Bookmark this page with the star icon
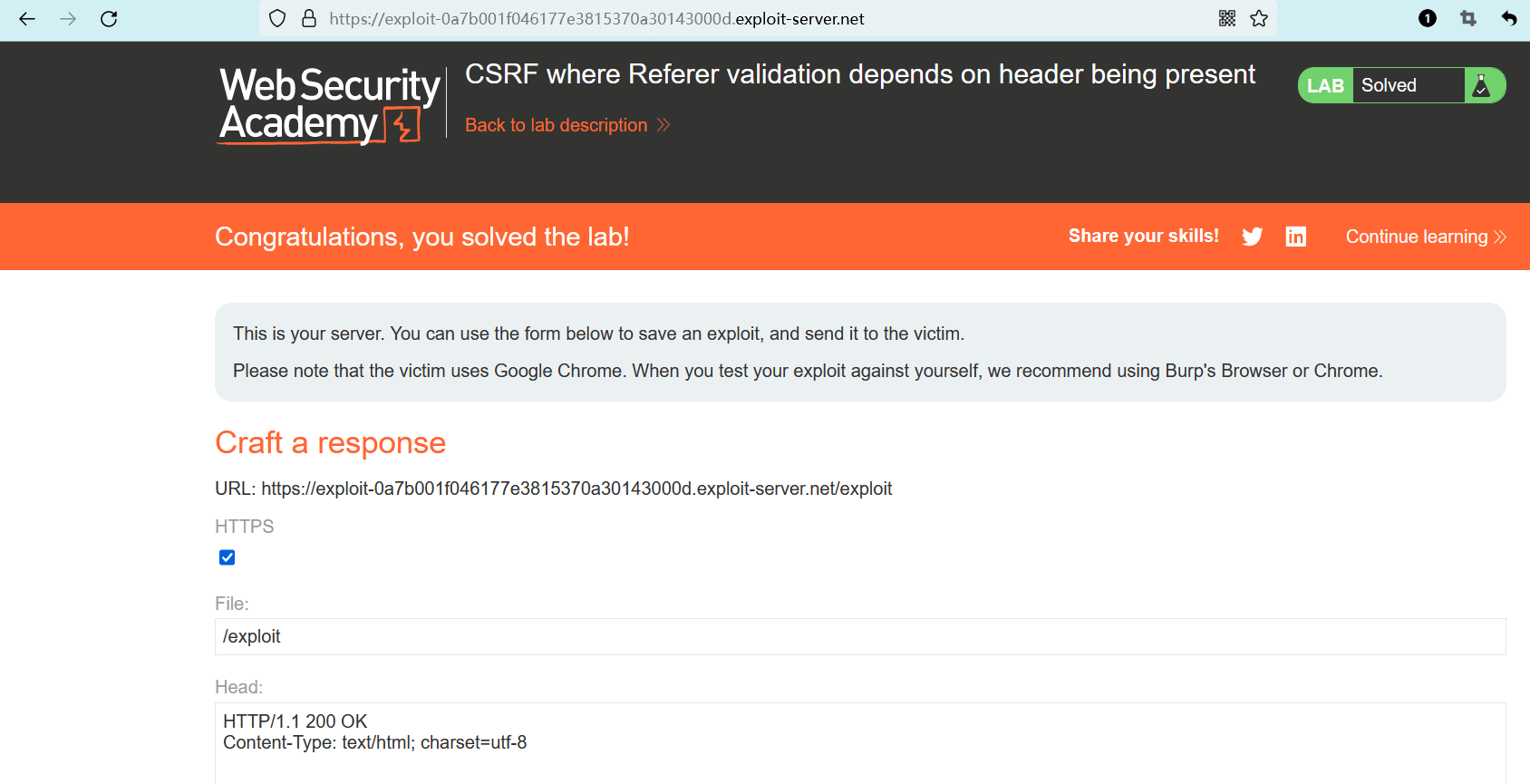This screenshot has height=784, width=1530. click(x=1259, y=19)
